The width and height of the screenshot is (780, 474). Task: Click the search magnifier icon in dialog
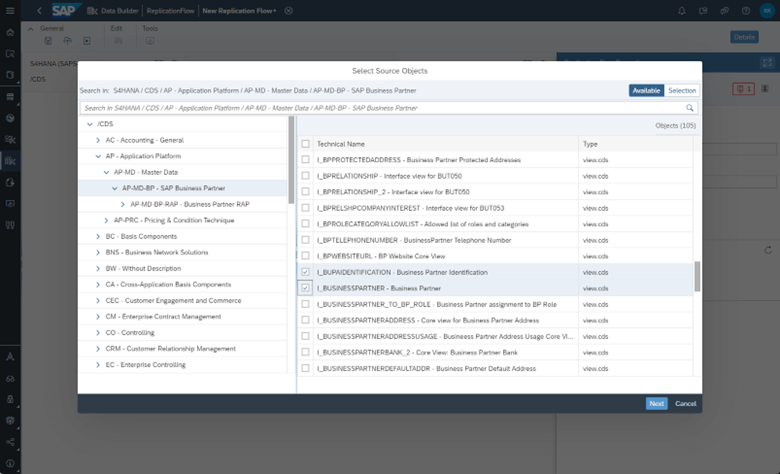[689, 107]
